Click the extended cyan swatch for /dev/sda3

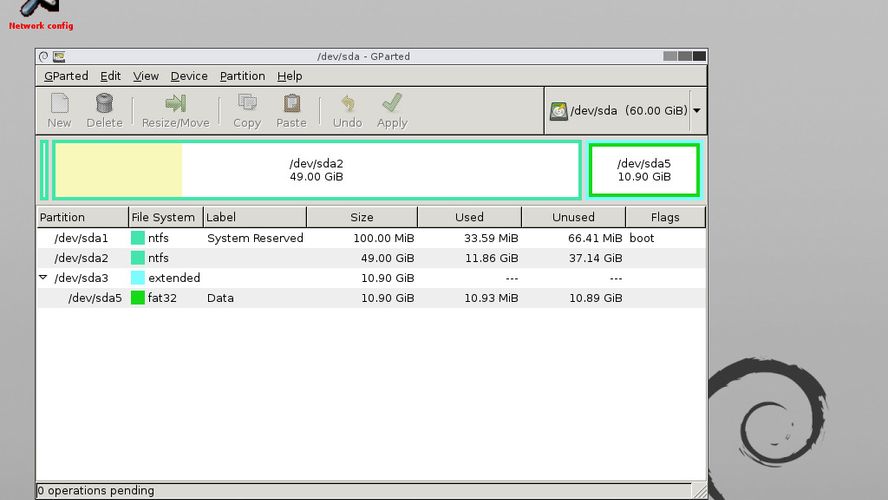[x=138, y=277]
